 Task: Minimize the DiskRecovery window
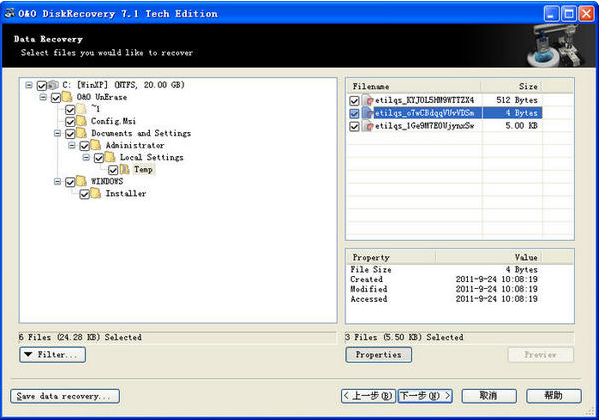coord(552,14)
